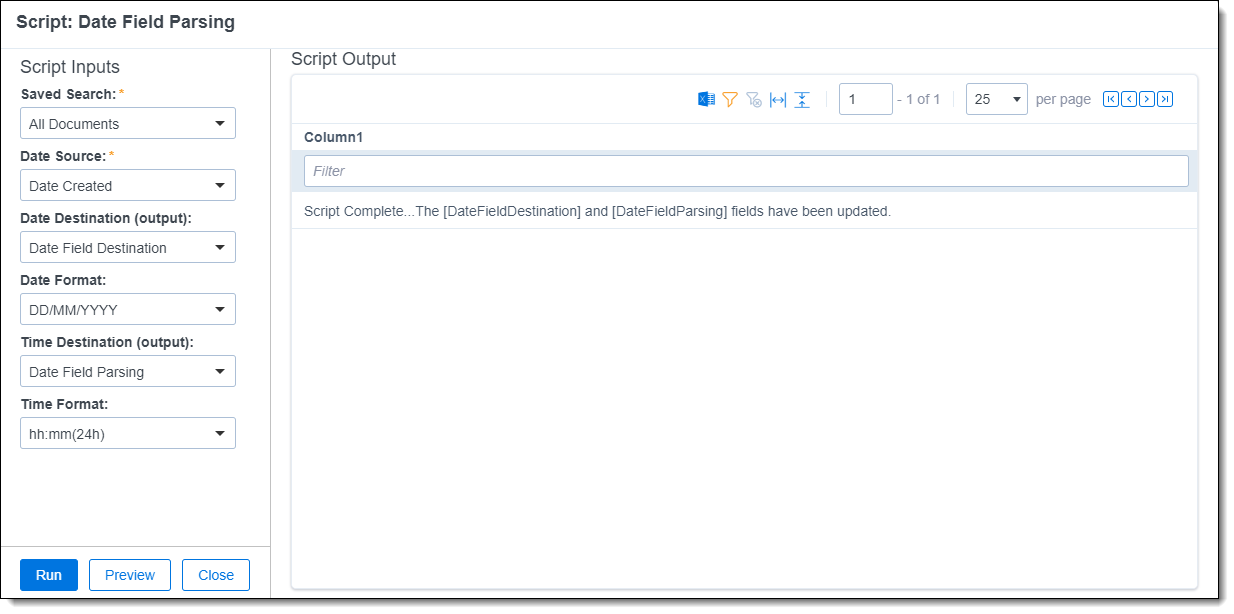Toggle the show filters funnel icon

tap(730, 99)
